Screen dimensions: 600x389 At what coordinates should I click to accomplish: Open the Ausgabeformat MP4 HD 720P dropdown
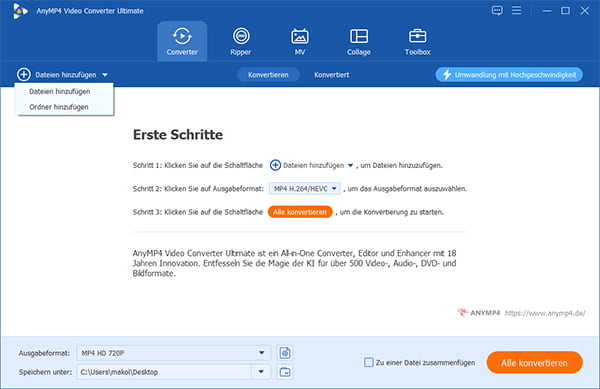(174, 353)
